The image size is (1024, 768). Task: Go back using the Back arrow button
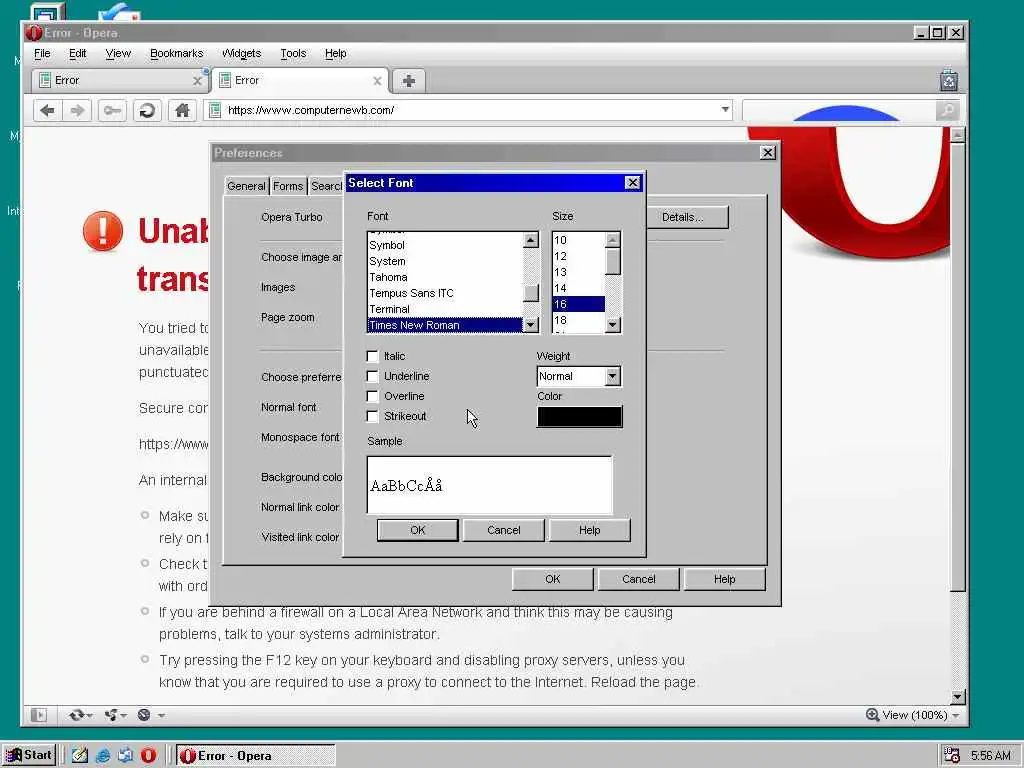[48, 110]
